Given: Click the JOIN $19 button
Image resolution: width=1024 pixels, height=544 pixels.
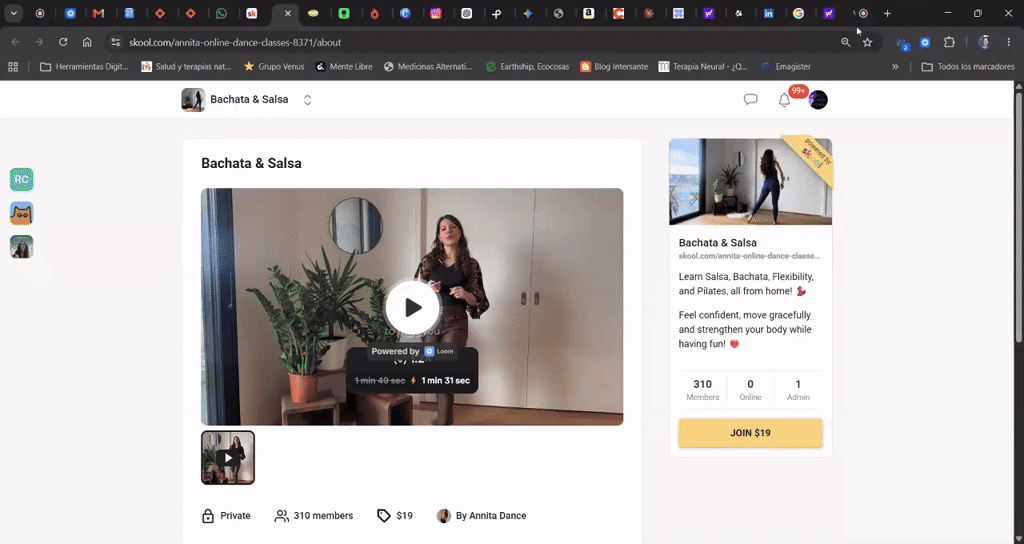Looking at the screenshot, I should [x=750, y=433].
